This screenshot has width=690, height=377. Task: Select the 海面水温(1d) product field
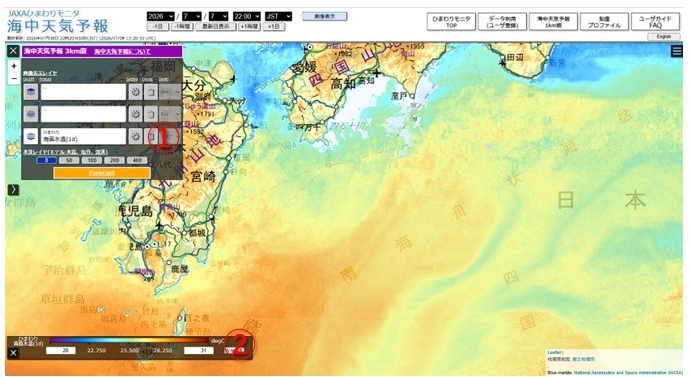[83, 136]
